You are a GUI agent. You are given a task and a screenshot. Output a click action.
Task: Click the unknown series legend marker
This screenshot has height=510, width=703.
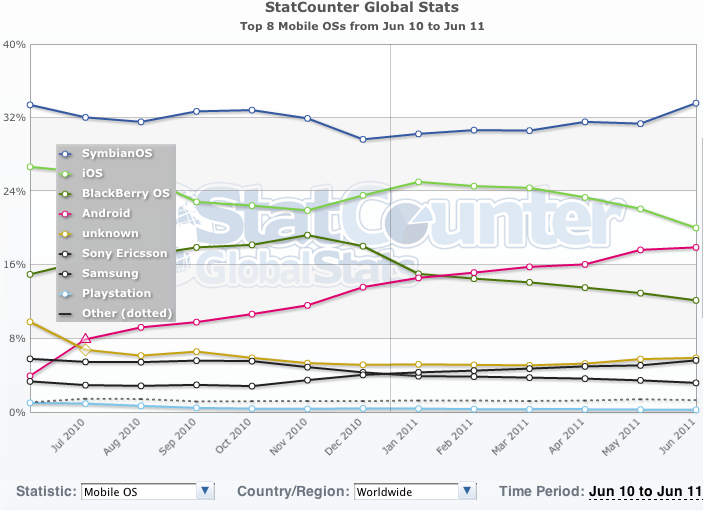click(66, 233)
